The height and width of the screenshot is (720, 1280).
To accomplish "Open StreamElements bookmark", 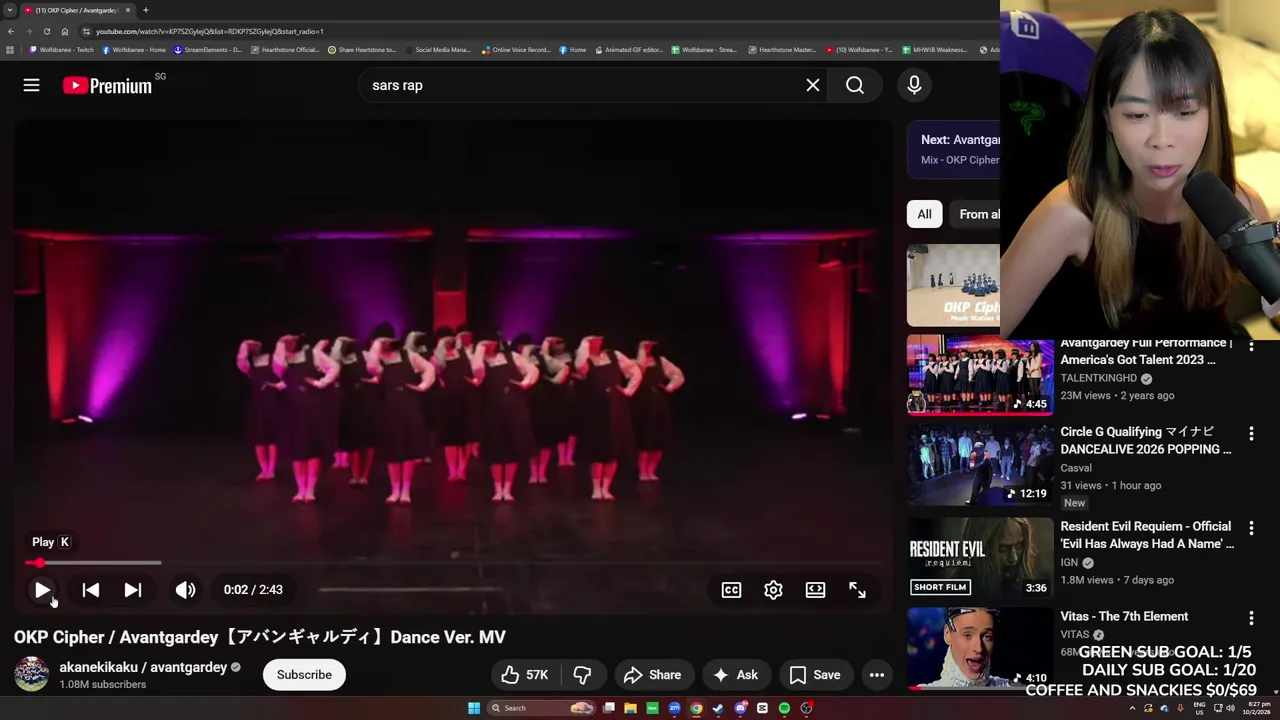I will tap(207, 50).
